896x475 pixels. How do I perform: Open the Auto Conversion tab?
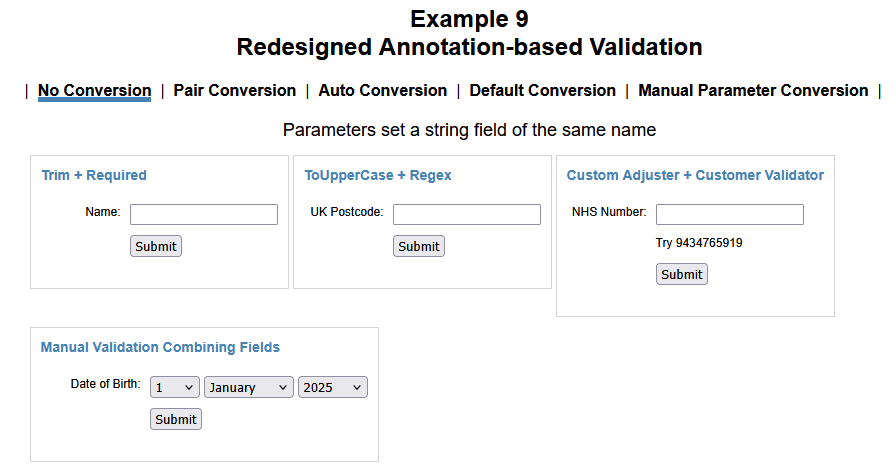click(382, 90)
